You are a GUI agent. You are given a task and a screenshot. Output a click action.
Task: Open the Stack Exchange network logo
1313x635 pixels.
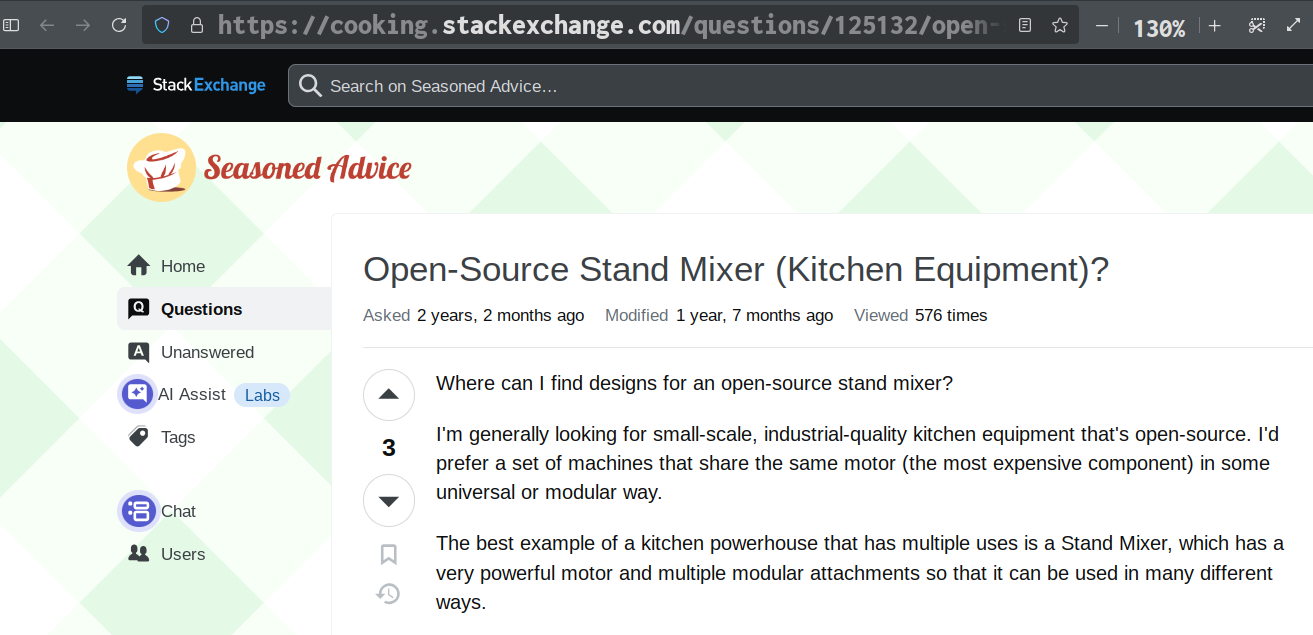(x=196, y=85)
